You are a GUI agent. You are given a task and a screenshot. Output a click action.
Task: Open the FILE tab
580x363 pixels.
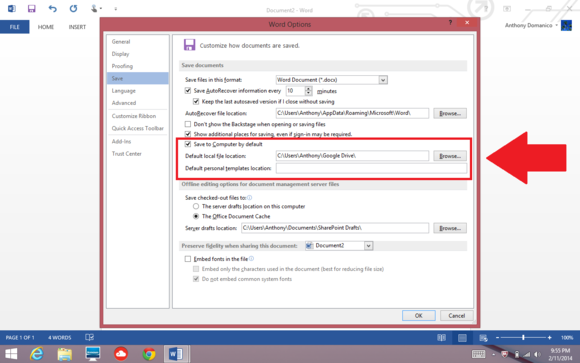[14, 27]
